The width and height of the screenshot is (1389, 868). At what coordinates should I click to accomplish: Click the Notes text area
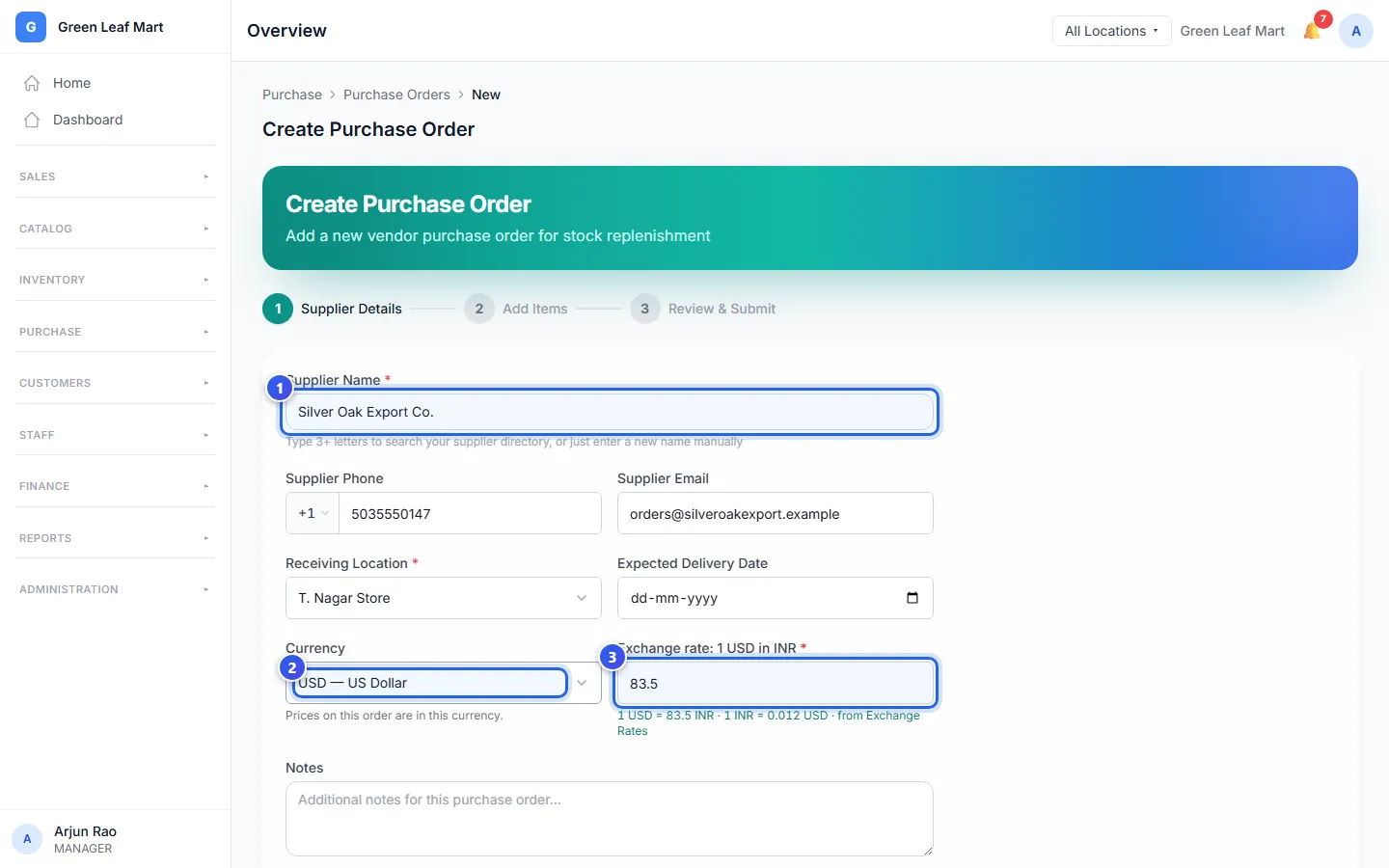(610, 819)
